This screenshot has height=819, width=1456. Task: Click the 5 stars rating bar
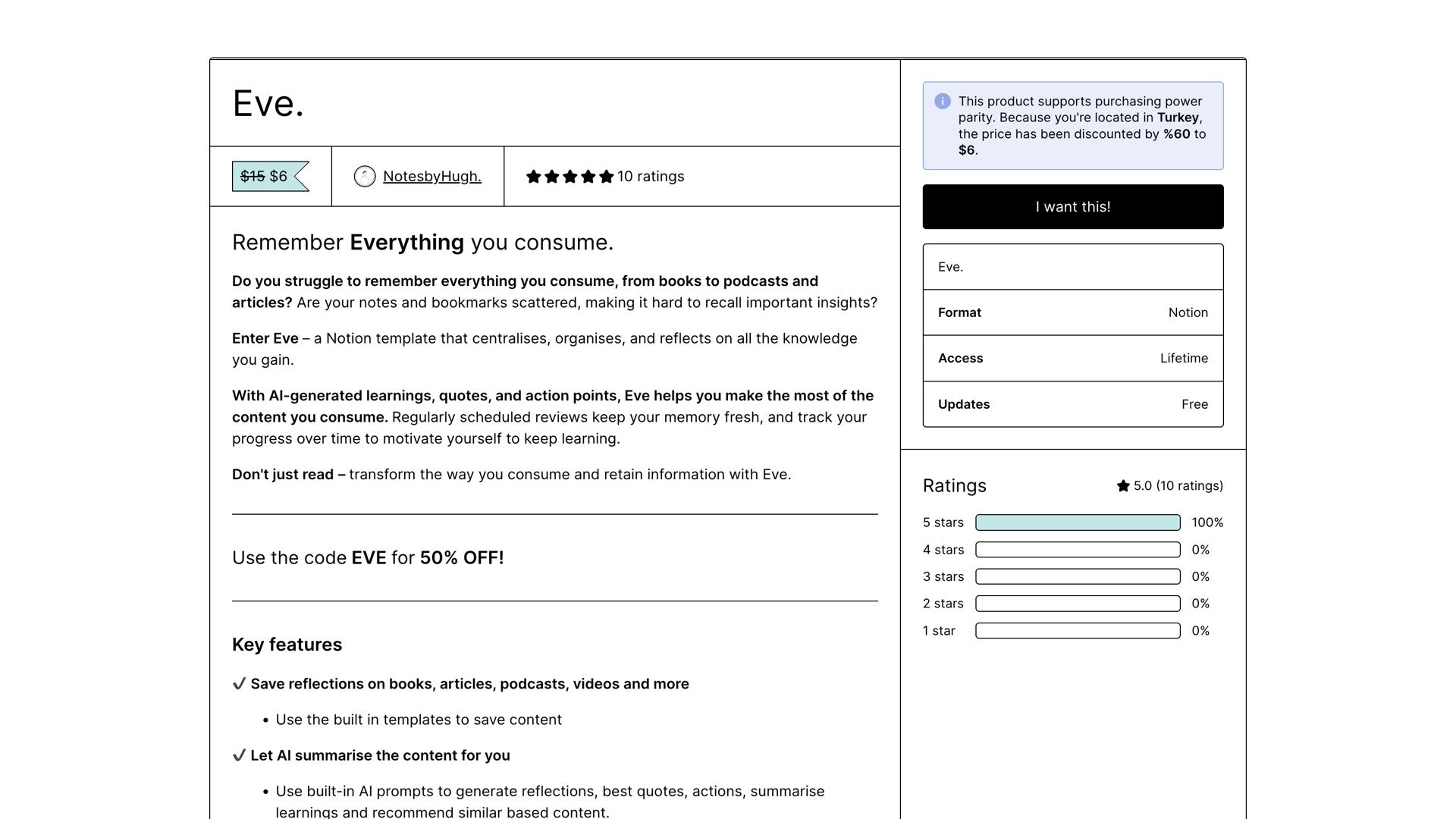1077,522
